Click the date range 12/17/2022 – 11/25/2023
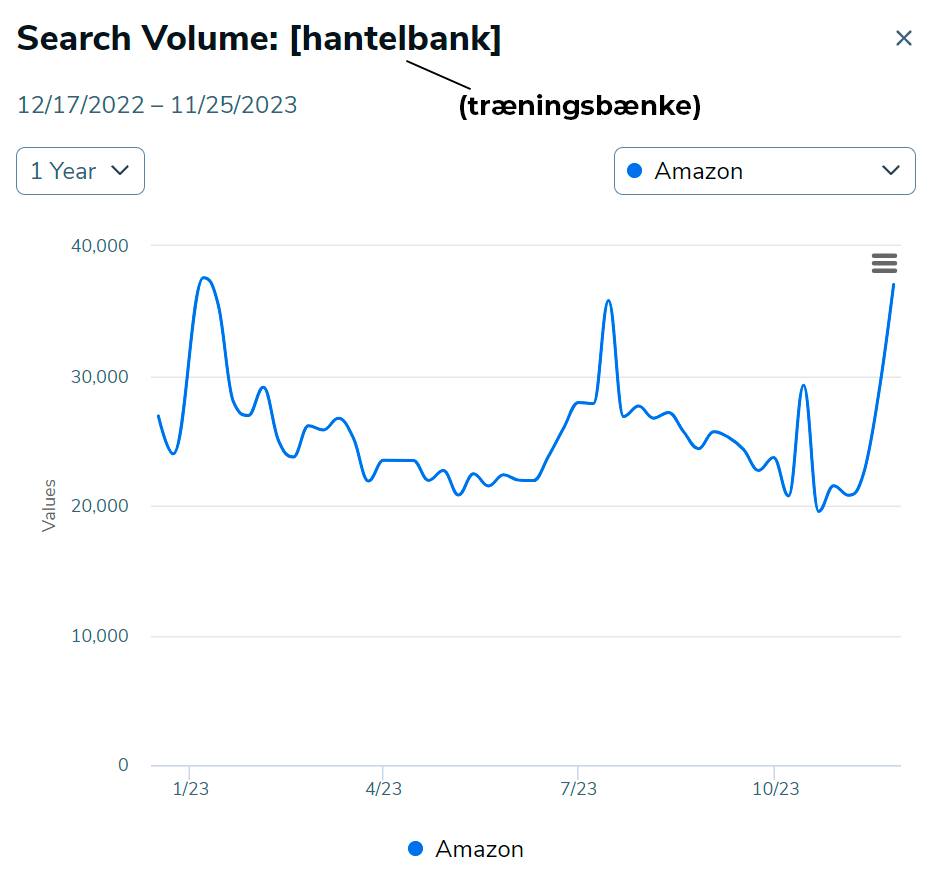937x876 pixels. point(157,103)
